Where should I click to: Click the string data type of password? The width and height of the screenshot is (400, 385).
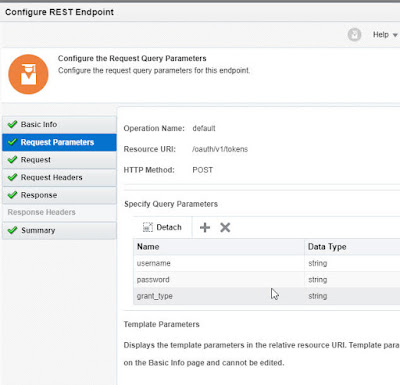point(318,280)
